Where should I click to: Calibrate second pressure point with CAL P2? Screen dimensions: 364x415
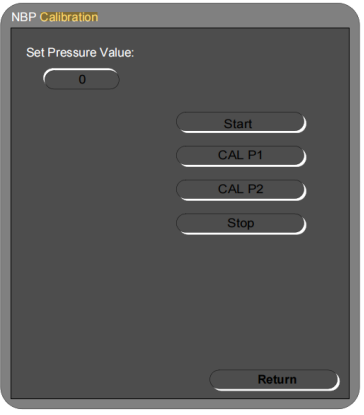pos(241,190)
